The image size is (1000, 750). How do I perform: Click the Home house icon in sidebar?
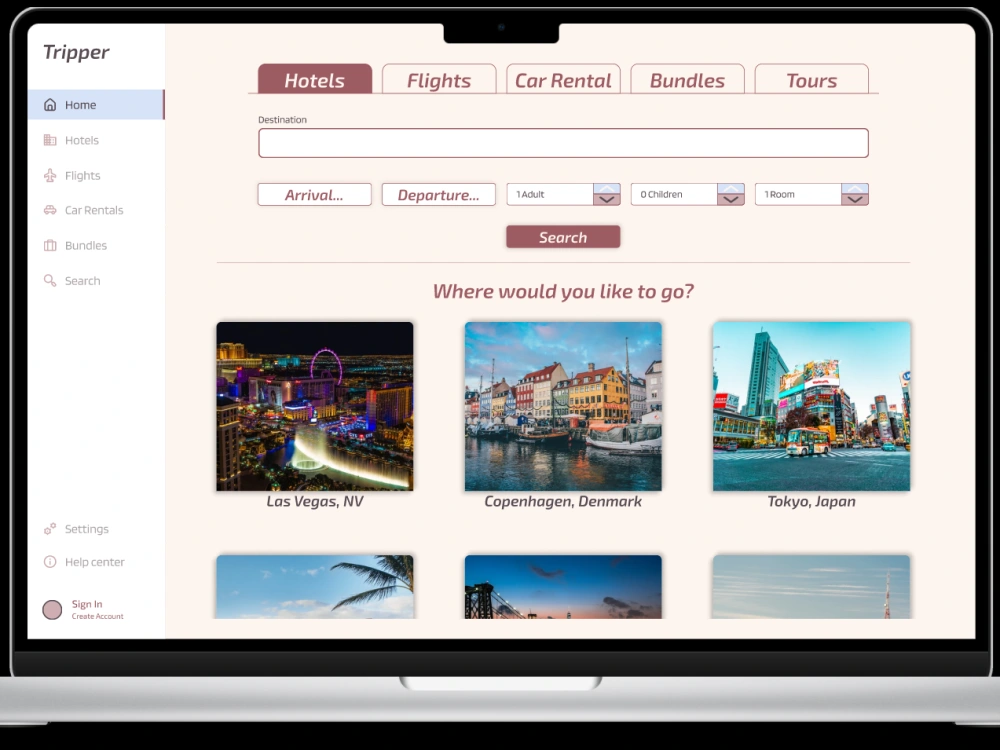pyautogui.click(x=50, y=105)
